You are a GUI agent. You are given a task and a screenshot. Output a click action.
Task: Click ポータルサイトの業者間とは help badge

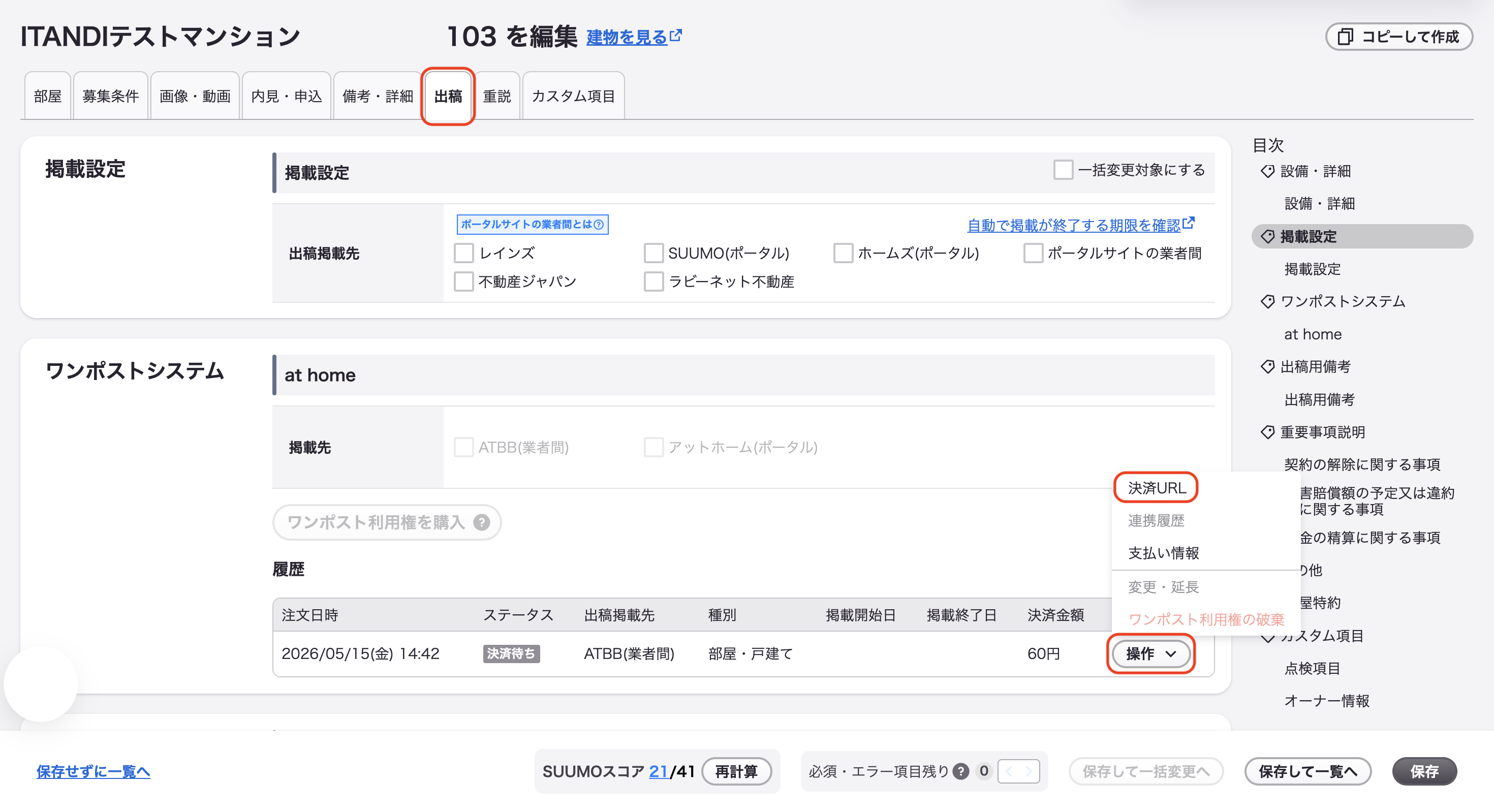pyautogui.click(x=532, y=225)
